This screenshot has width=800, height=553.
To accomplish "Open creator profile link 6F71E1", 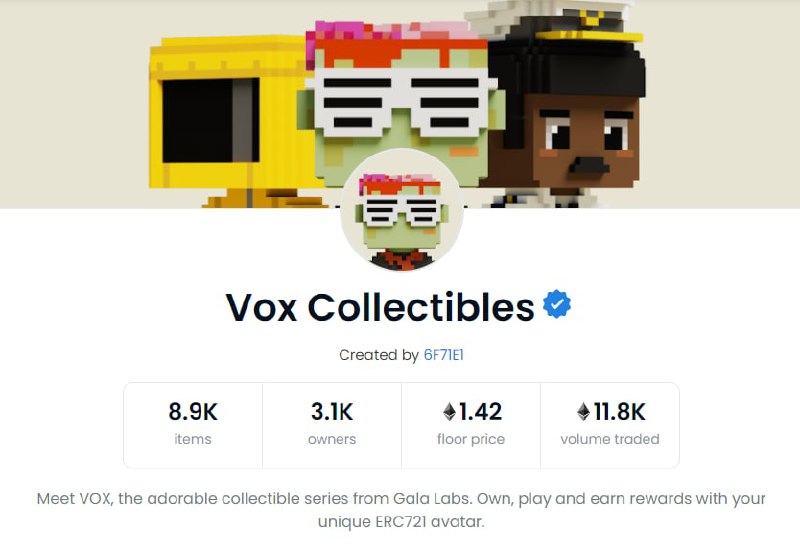I will point(443,355).
